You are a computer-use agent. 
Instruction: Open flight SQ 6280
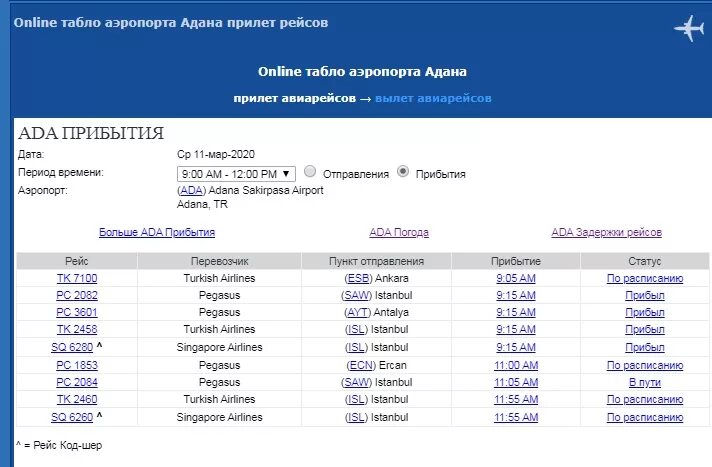[72, 347]
